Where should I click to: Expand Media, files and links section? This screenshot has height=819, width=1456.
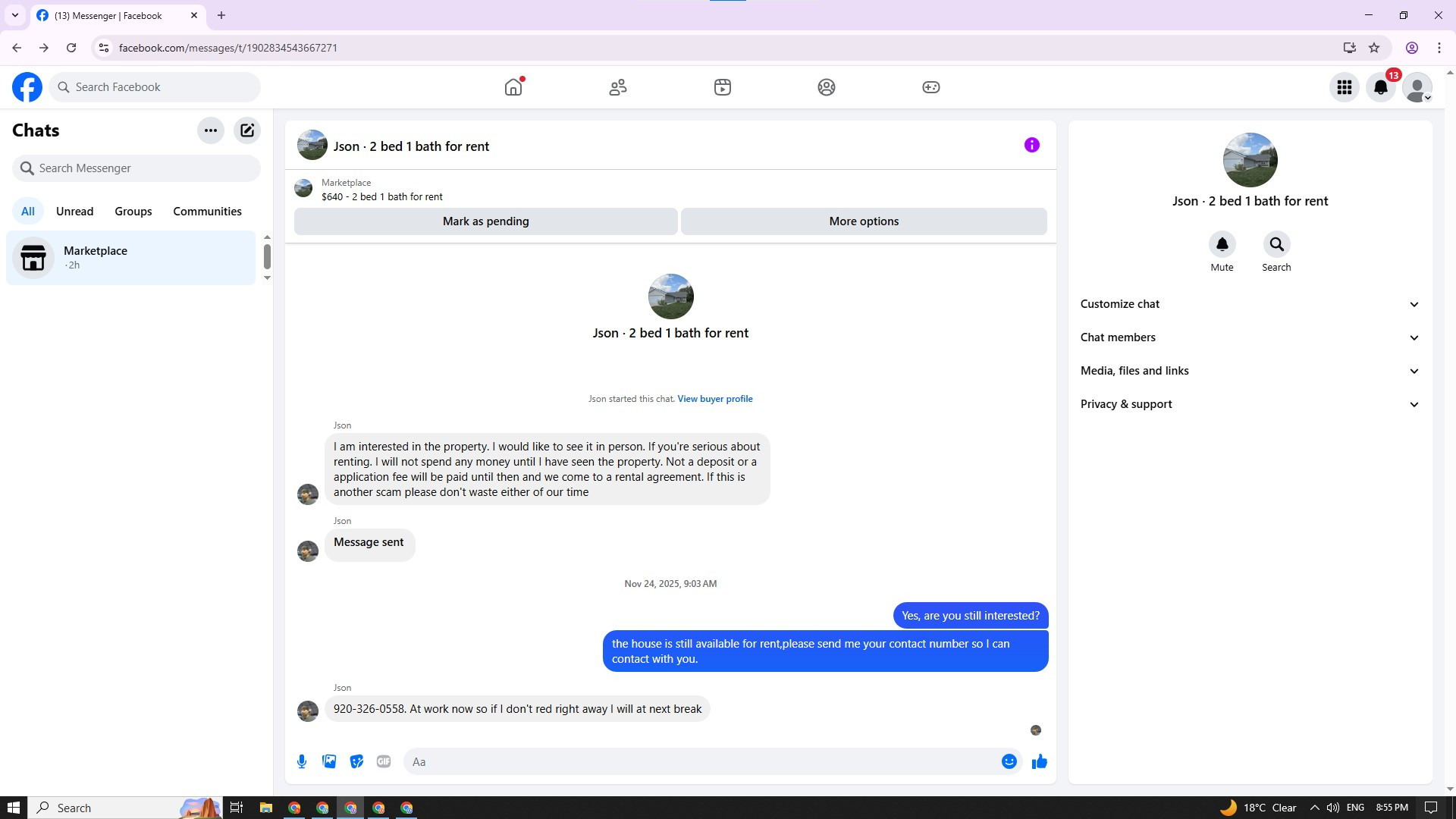point(1249,371)
